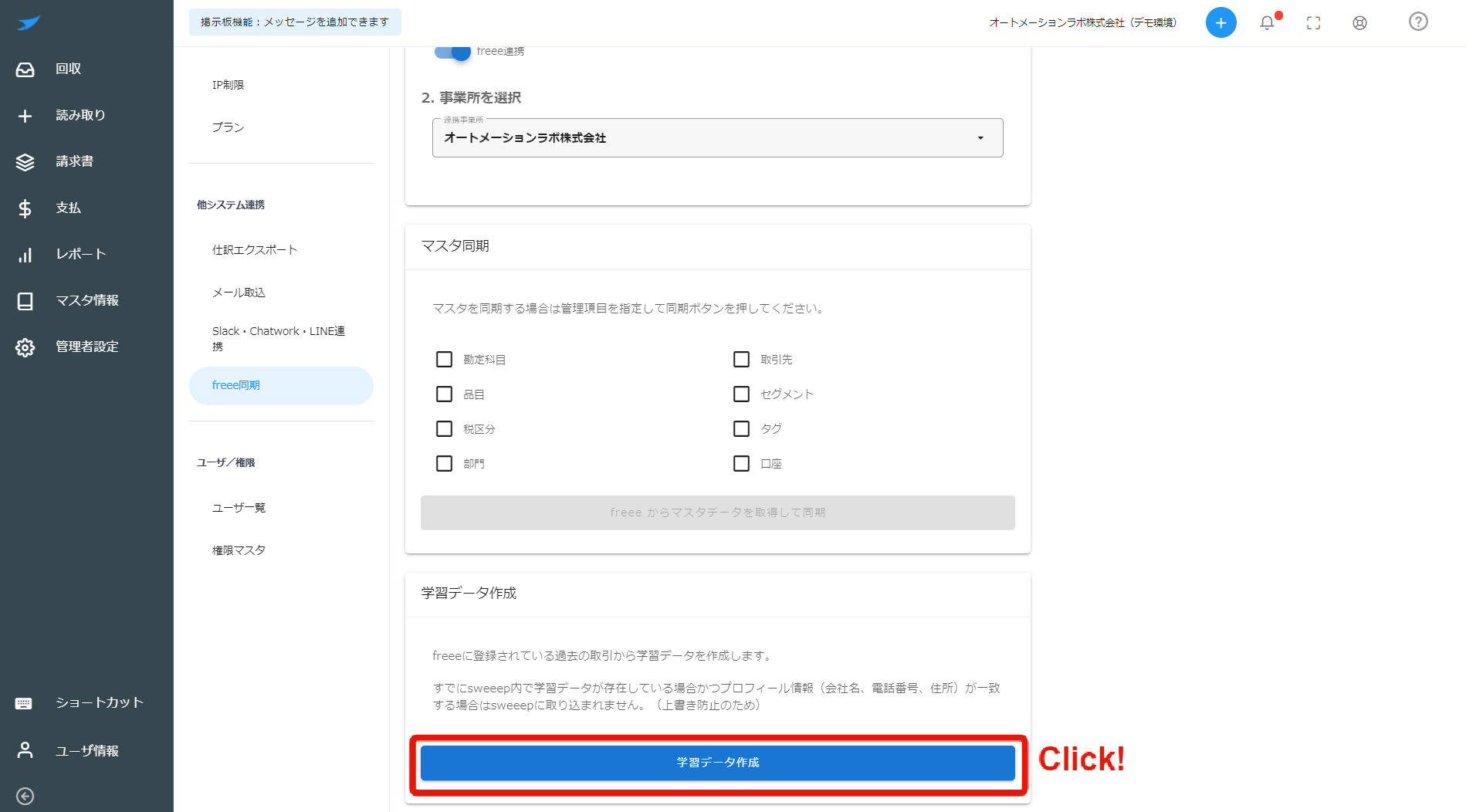Click the blue plus add button
The height and width of the screenshot is (812, 1466).
click(x=1221, y=22)
